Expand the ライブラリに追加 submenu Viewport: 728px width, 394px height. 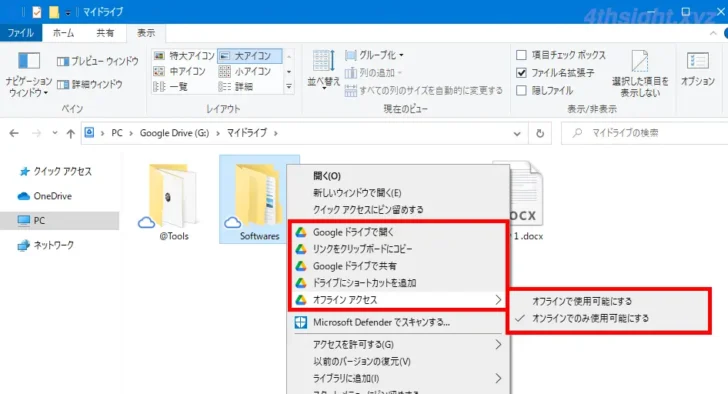tap(498, 378)
